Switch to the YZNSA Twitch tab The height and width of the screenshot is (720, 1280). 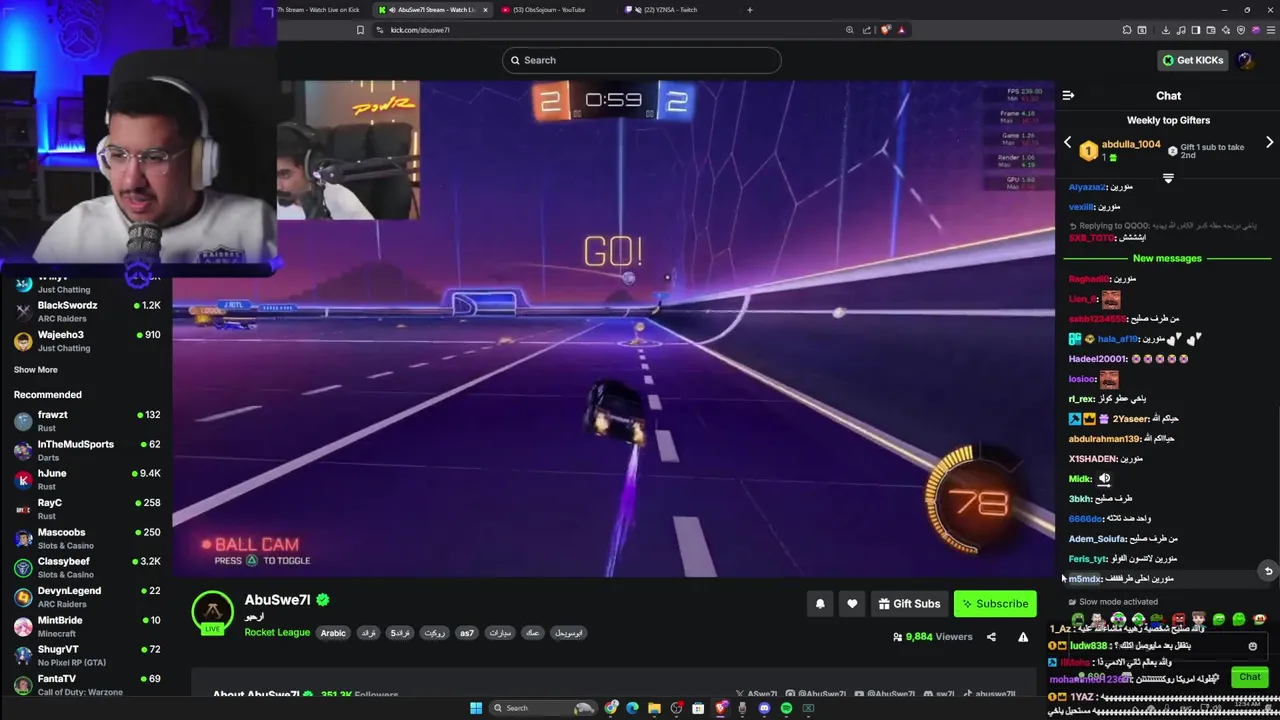point(668,10)
